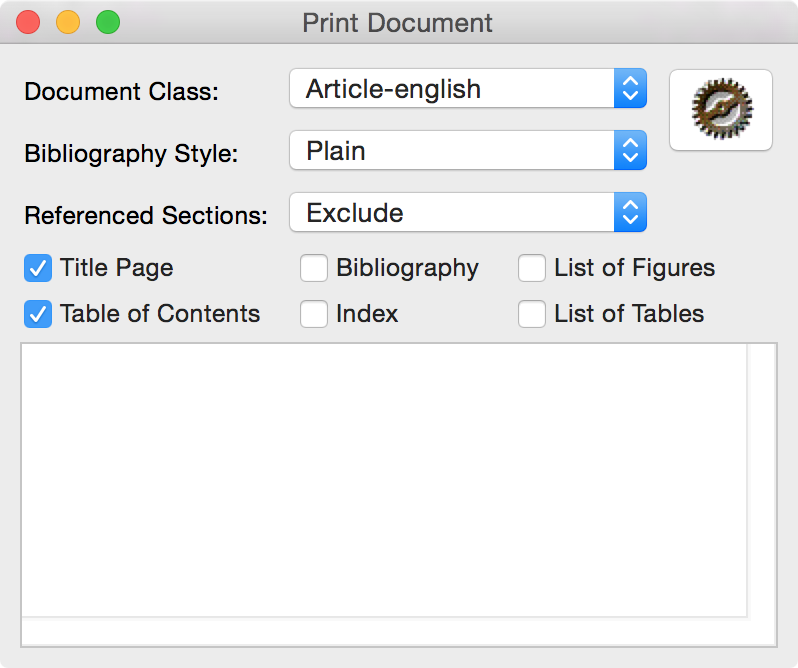798x668 pixels.
Task: Click the Exclude selector blue arrows
Action: pyautogui.click(x=630, y=212)
